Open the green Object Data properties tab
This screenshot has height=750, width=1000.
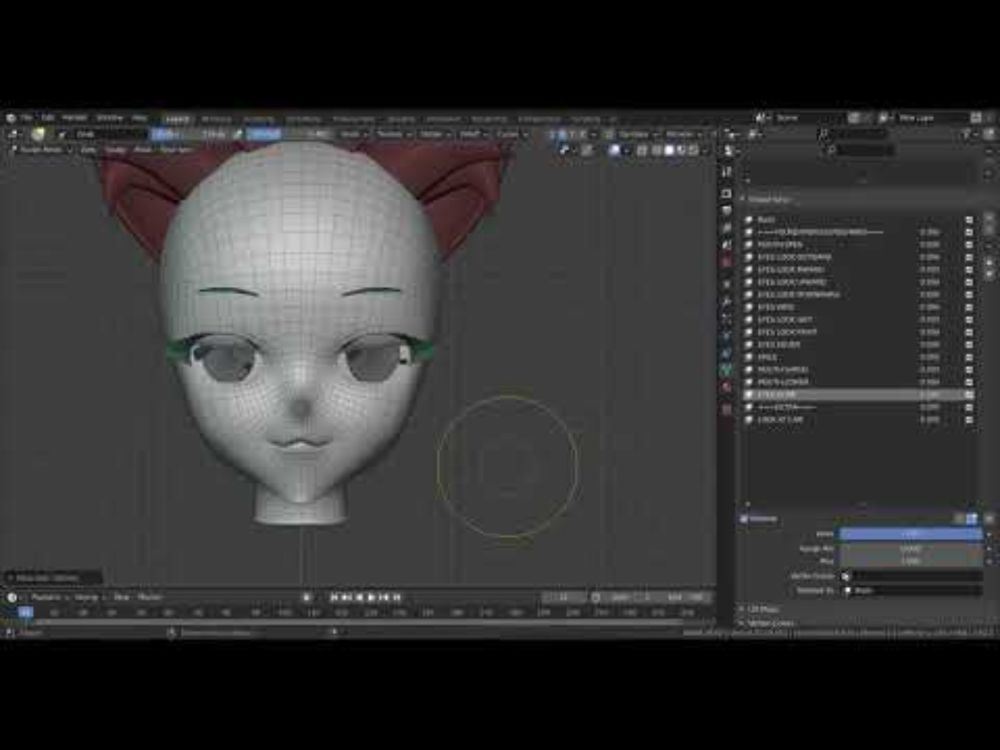pos(727,370)
